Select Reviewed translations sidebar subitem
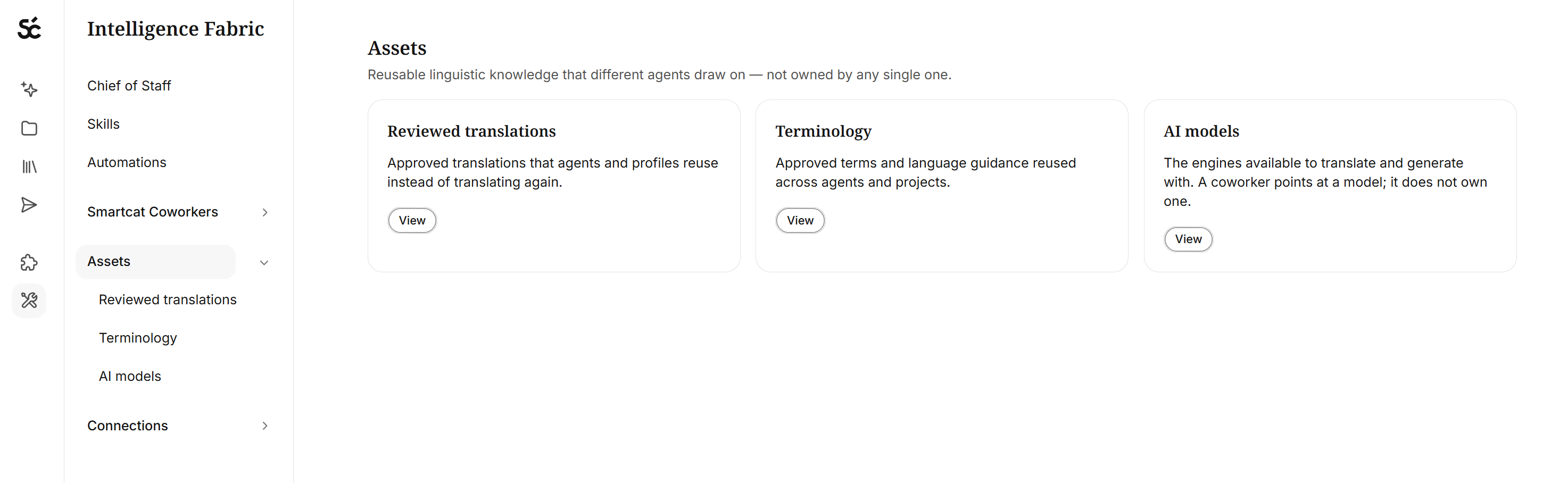Screen dimensions: 1568x483 [x=168, y=300]
